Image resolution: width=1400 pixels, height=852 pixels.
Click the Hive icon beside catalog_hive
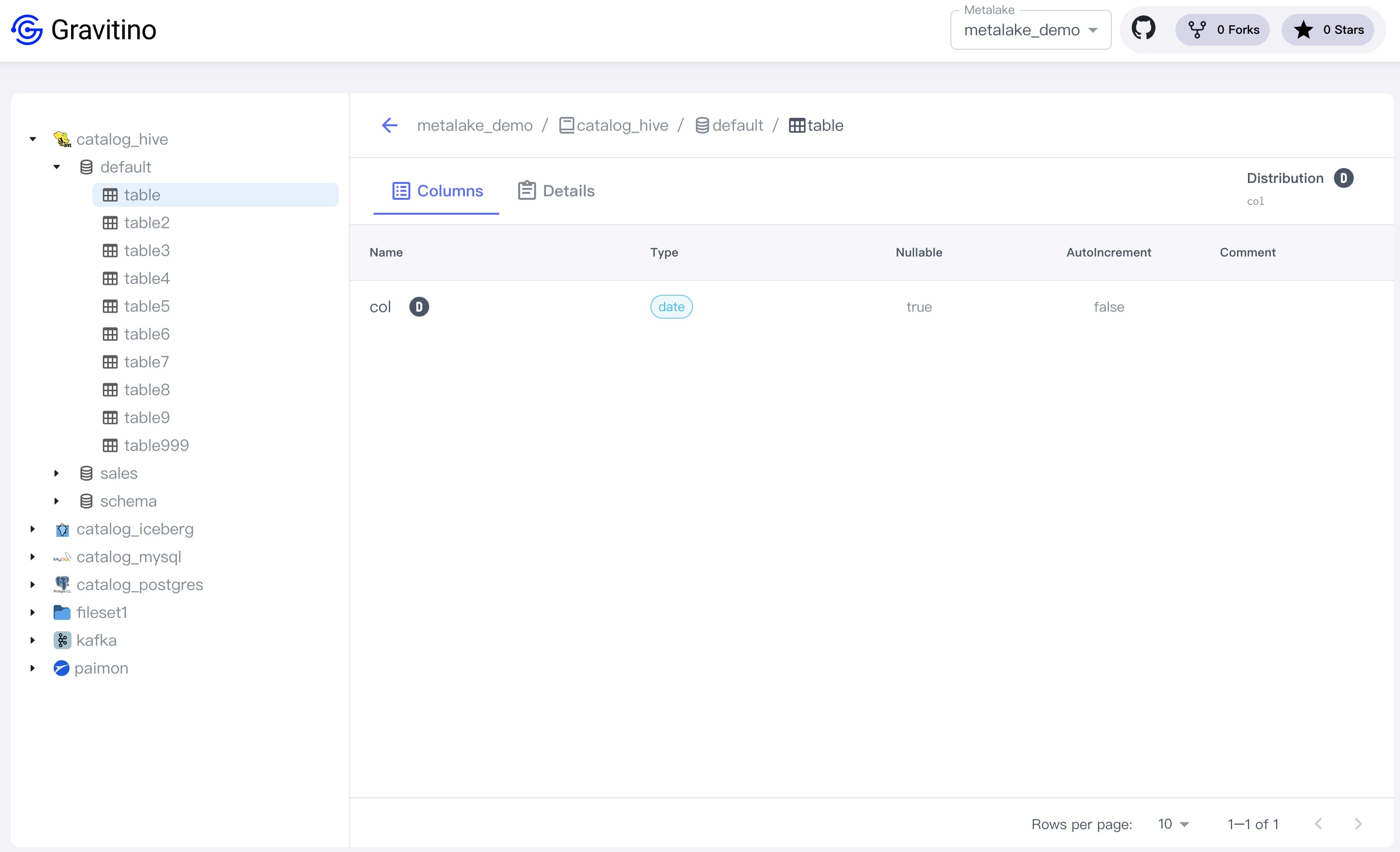(x=62, y=139)
